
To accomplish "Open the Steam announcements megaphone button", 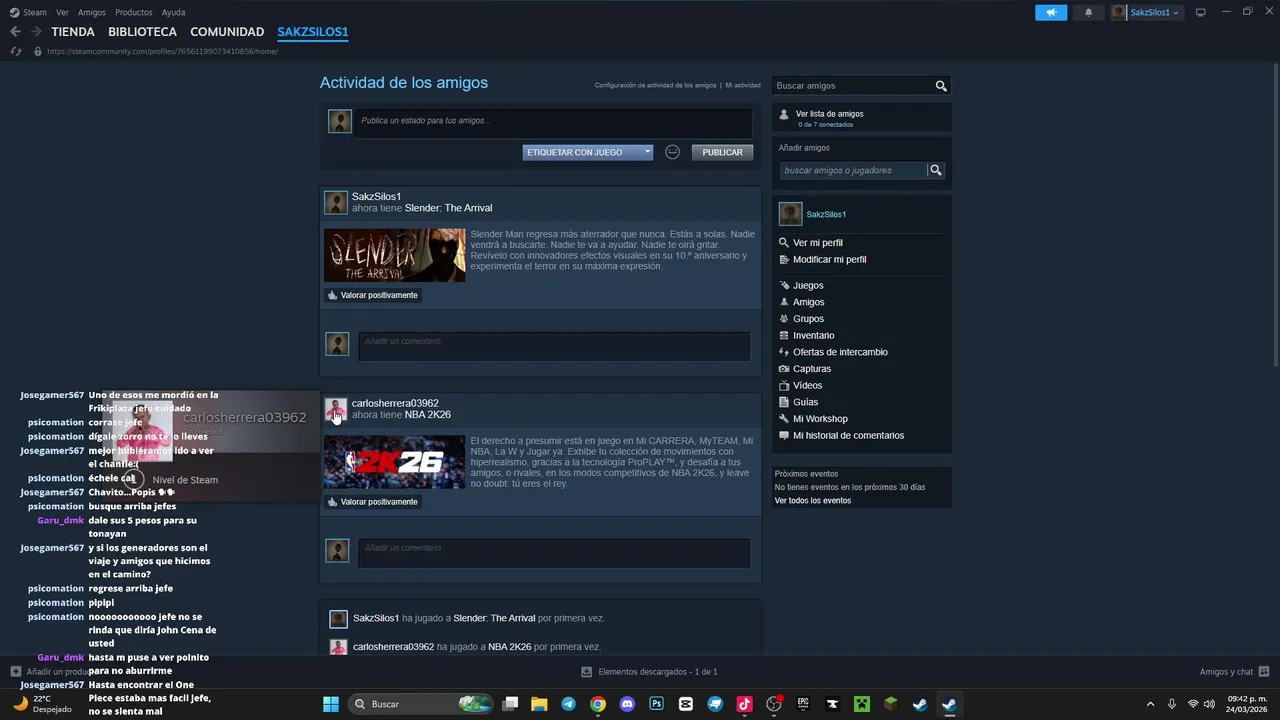I will click(1051, 12).
